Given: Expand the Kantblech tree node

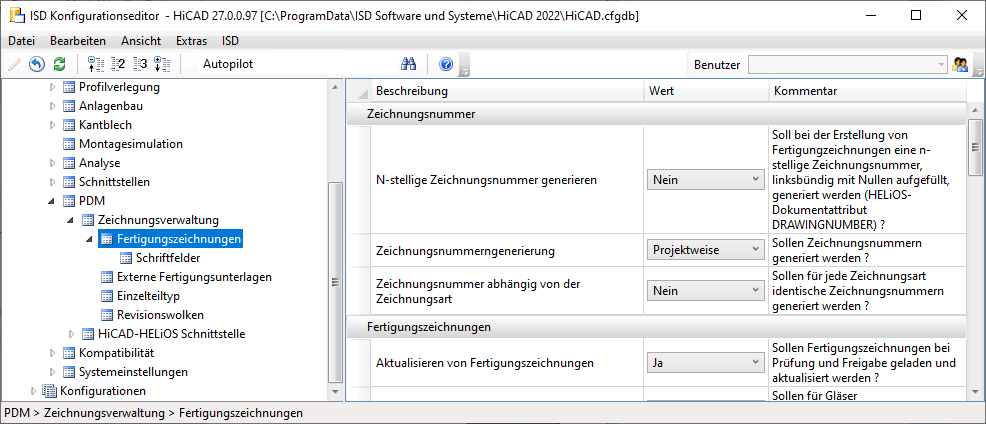Looking at the screenshot, I should [53, 125].
